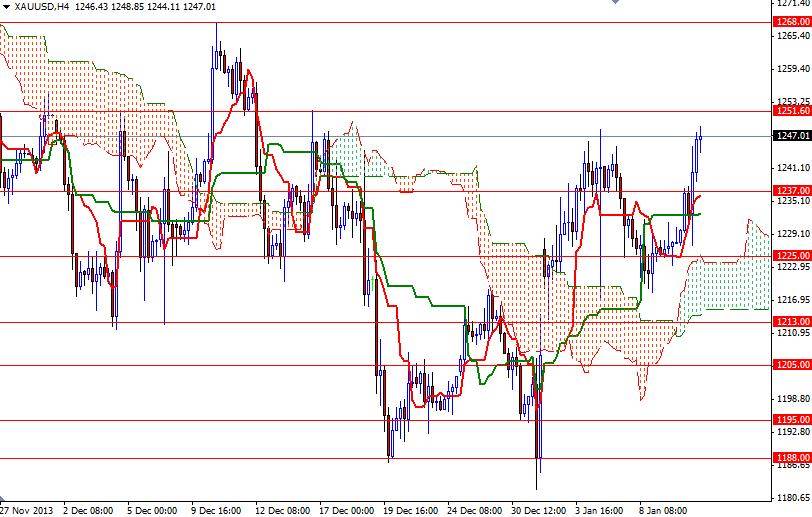The image size is (812, 517).
Task: Click the 1222.95 price scale value
Action: click(x=793, y=266)
